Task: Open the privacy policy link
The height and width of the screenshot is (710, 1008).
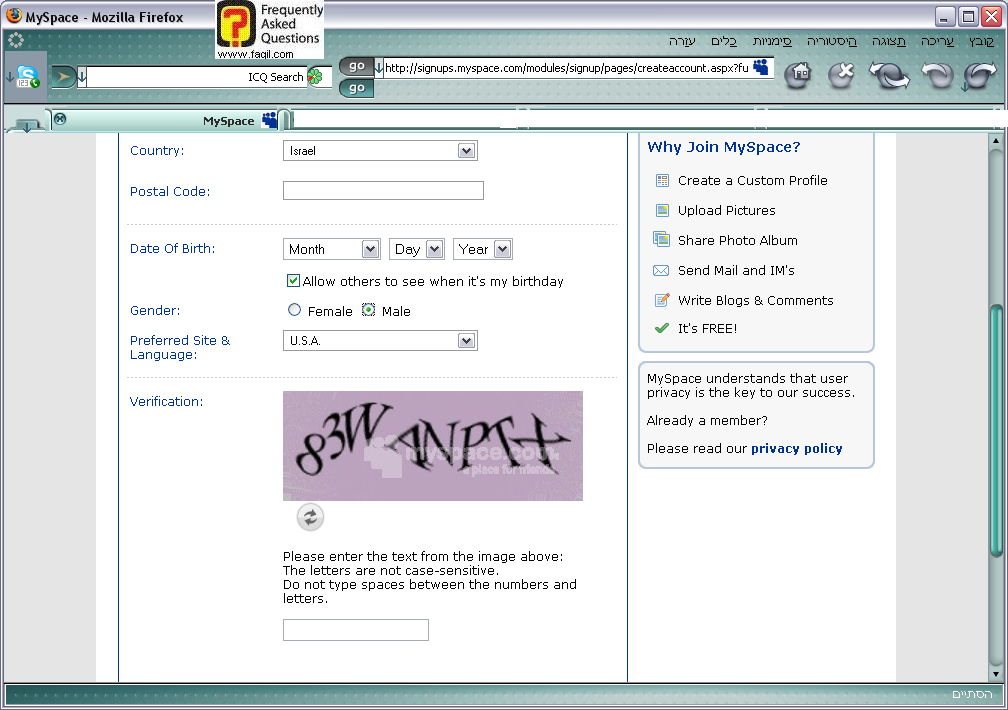Action: point(796,449)
